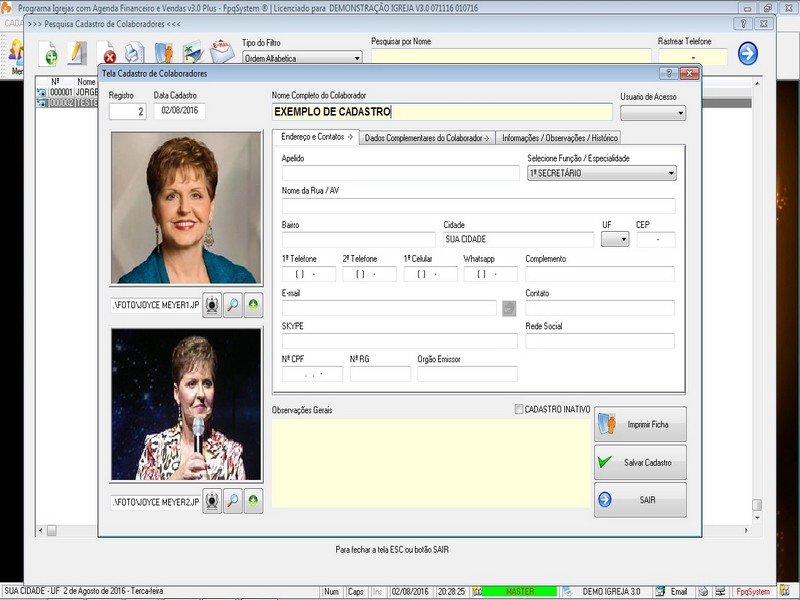Click the lower photo with microphone
This screenshot has width=800, height=600.
pos(186,404)
